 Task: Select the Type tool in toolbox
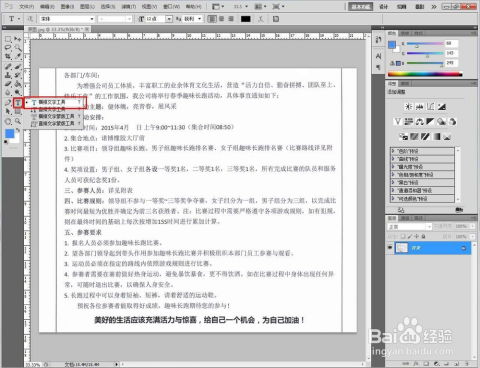click(18, 103)
